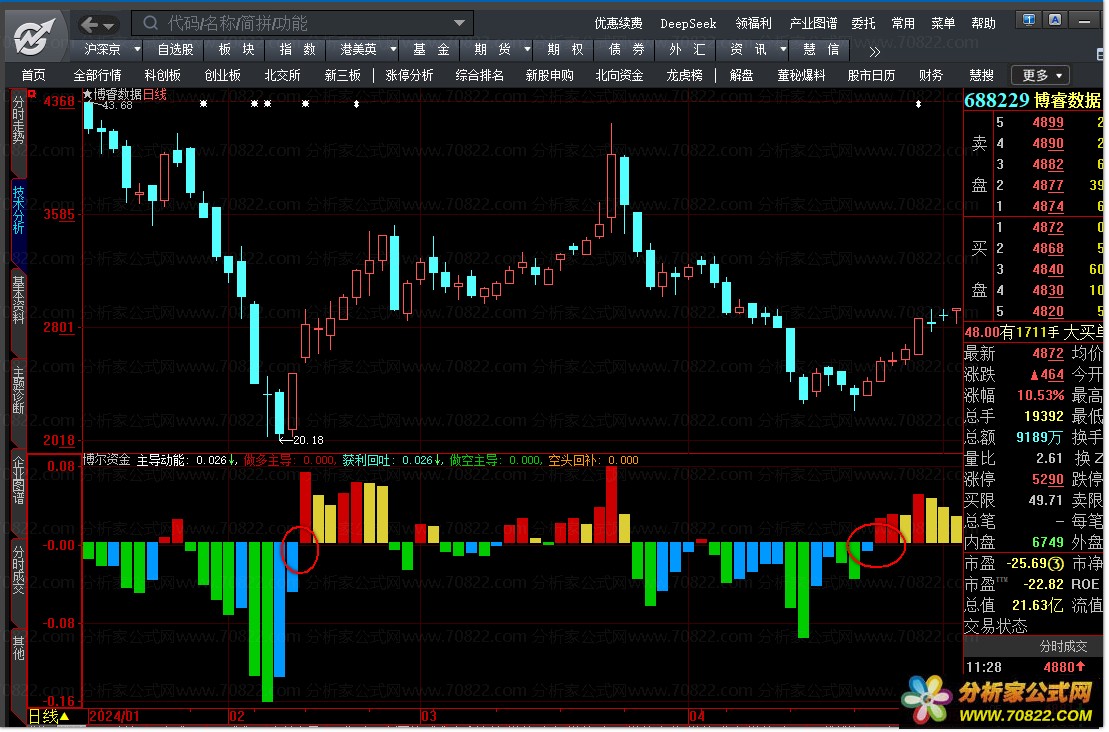Switch to 分时走势 side view
Image resolution: width=1109 pixels, height=732 pixels.
click(x=18, y=121)
